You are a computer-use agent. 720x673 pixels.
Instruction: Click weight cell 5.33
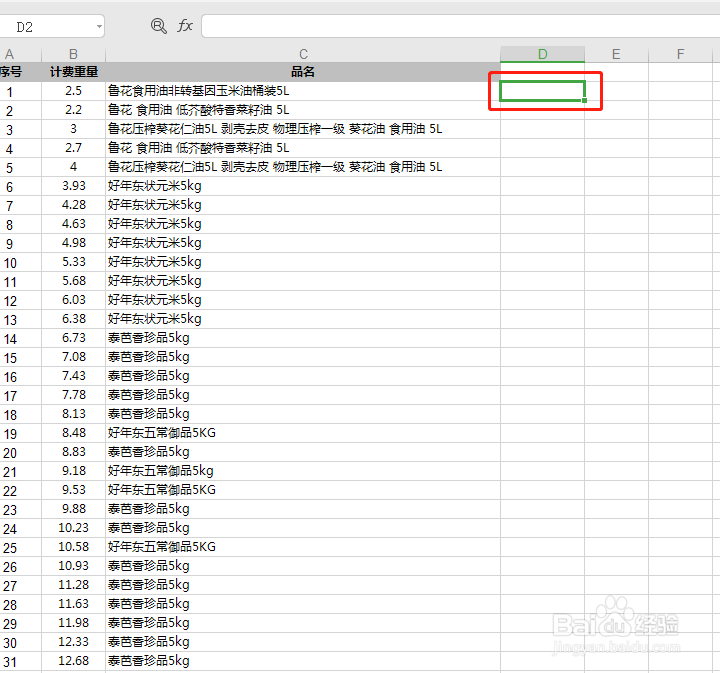[73, 262]
